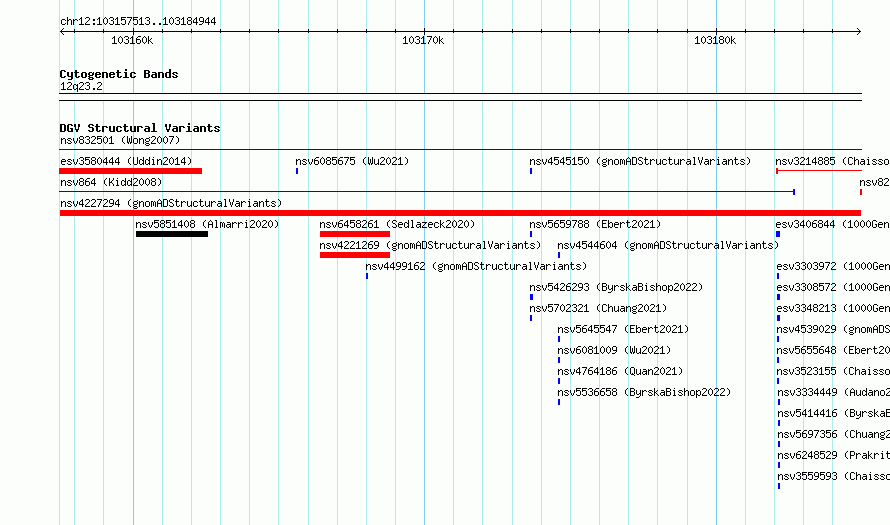Open nsv4221269 (gnomADStructuralVariants) label
Screen dimensions: 890x525
pyautogui.click(x=430, y=245)
